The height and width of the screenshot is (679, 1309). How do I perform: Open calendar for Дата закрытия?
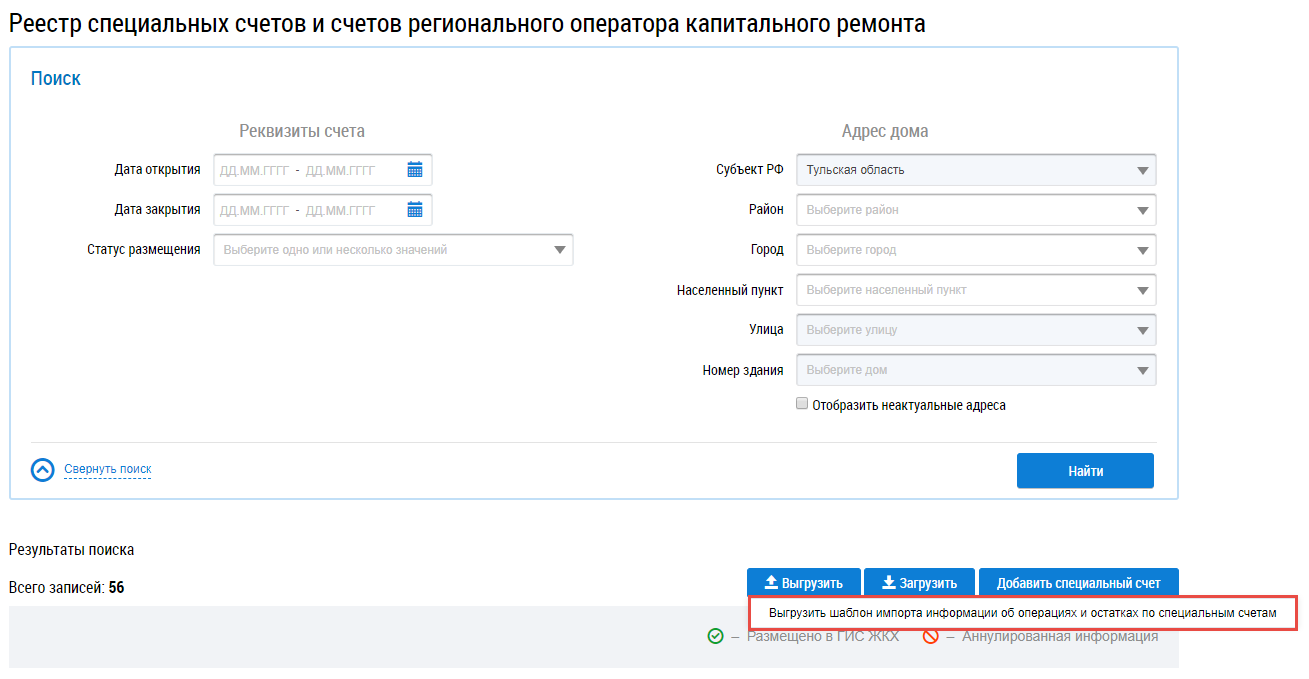415,210
